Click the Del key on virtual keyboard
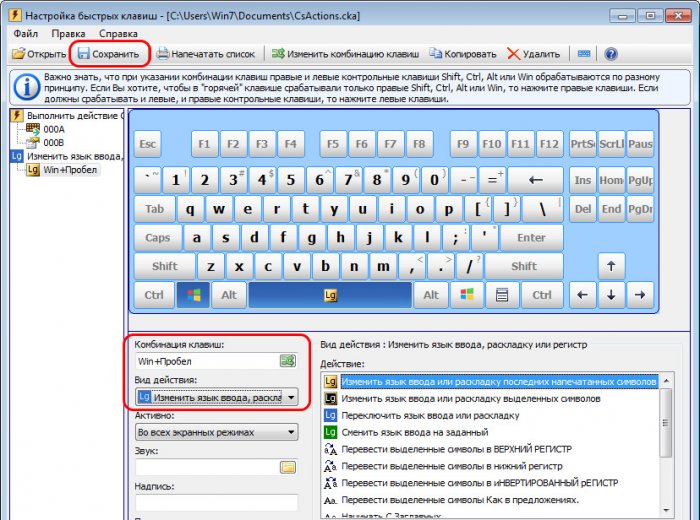 [583, 209]
